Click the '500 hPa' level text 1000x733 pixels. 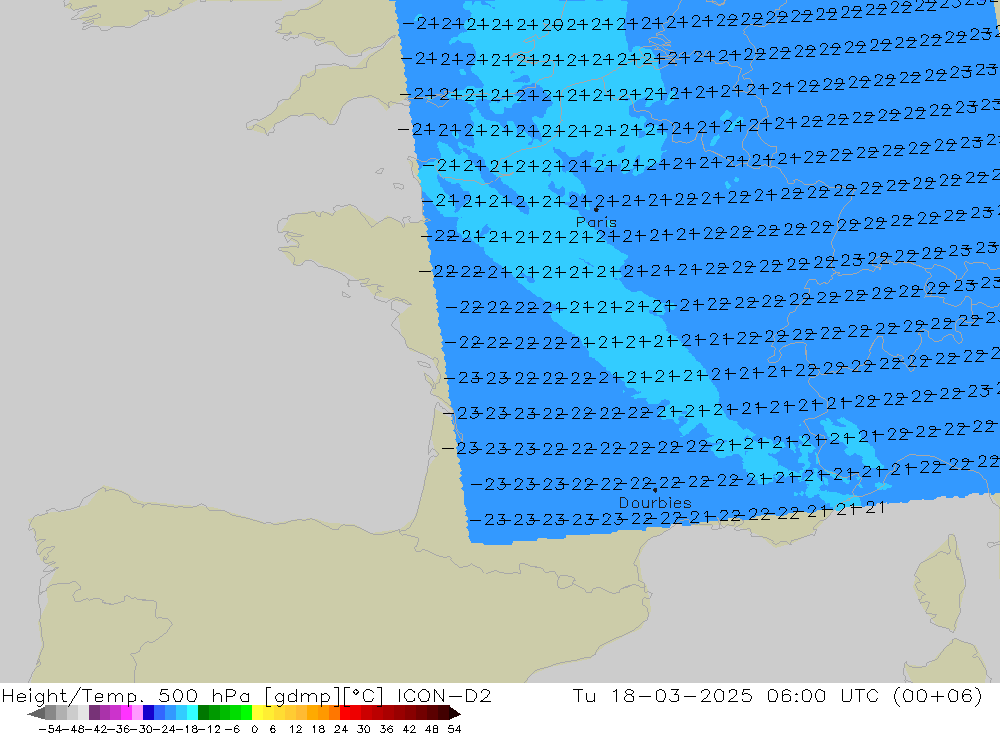pyautogui.click(x=204, y=695)
